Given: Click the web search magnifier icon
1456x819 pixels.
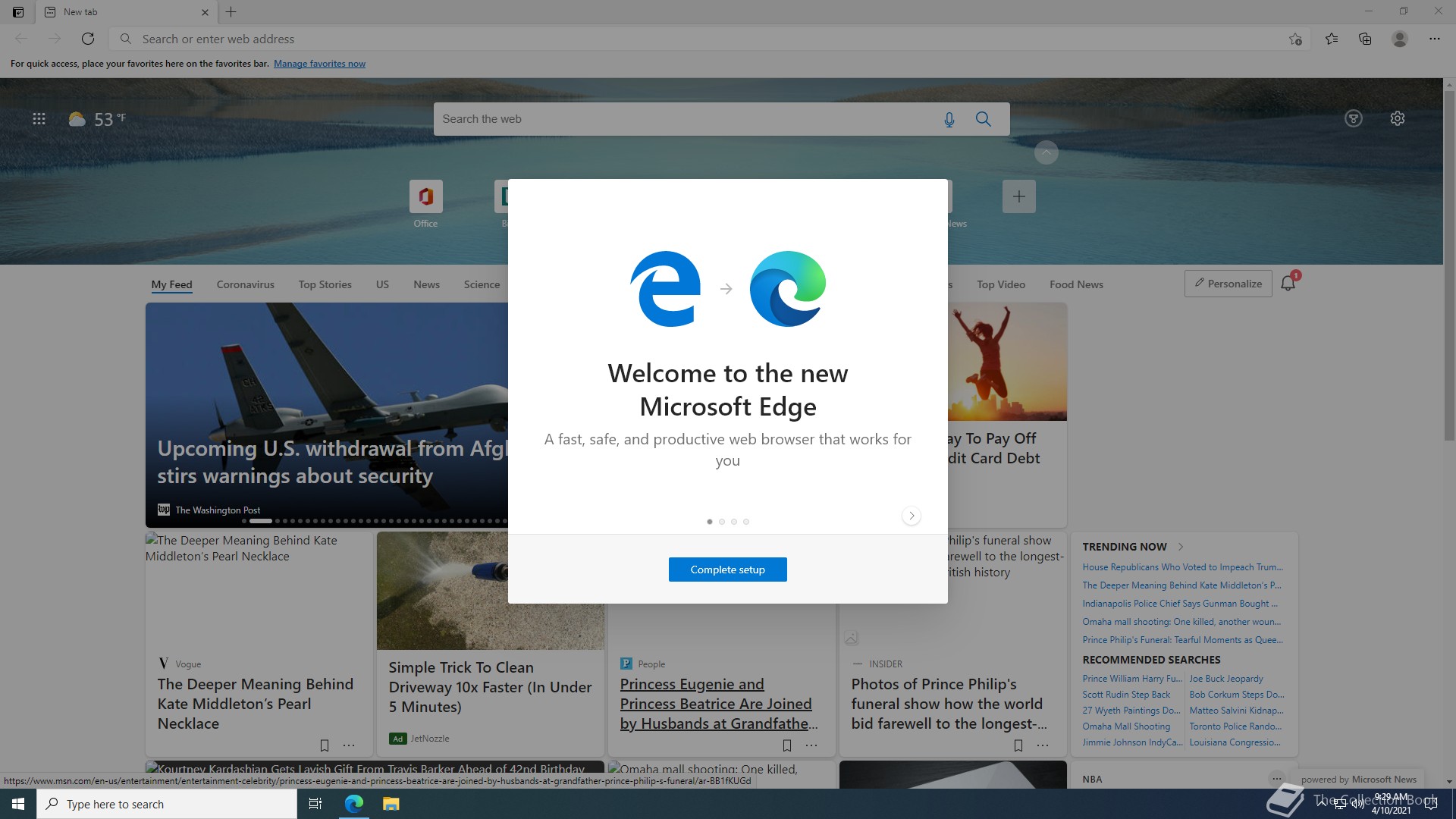Looking at the screenshot, I should click(x=984, y=119).
